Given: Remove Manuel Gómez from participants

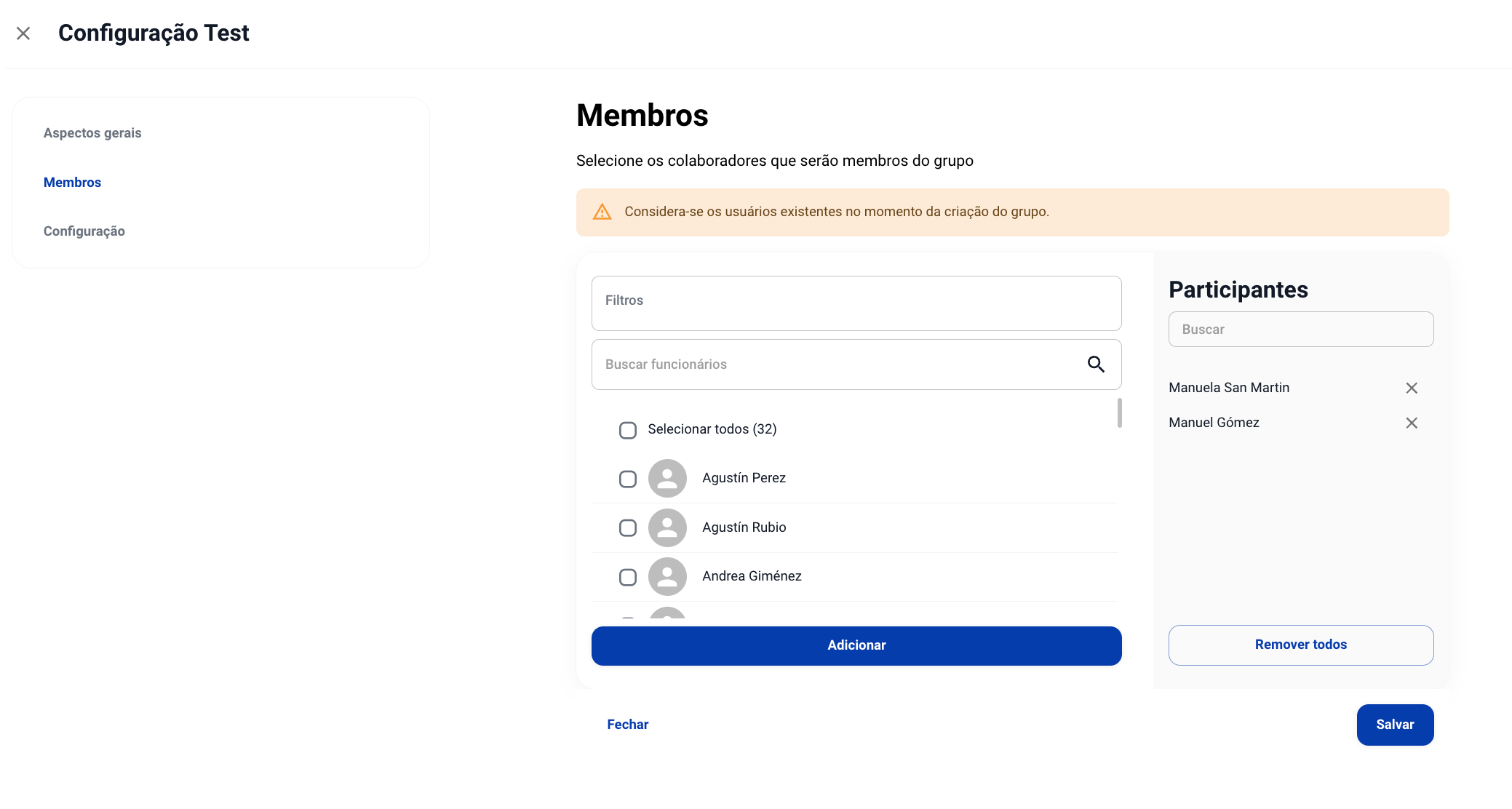Looking at the screenshot, I should (x=1412, y=423).
